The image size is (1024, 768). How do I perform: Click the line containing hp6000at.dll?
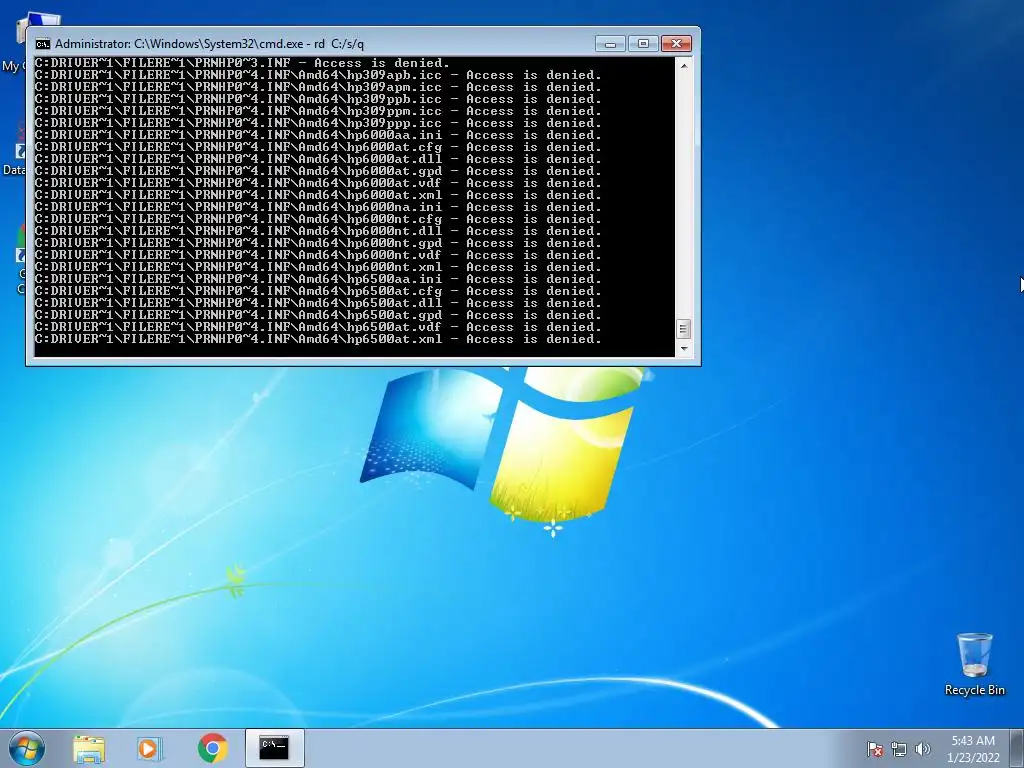point(318,159)
